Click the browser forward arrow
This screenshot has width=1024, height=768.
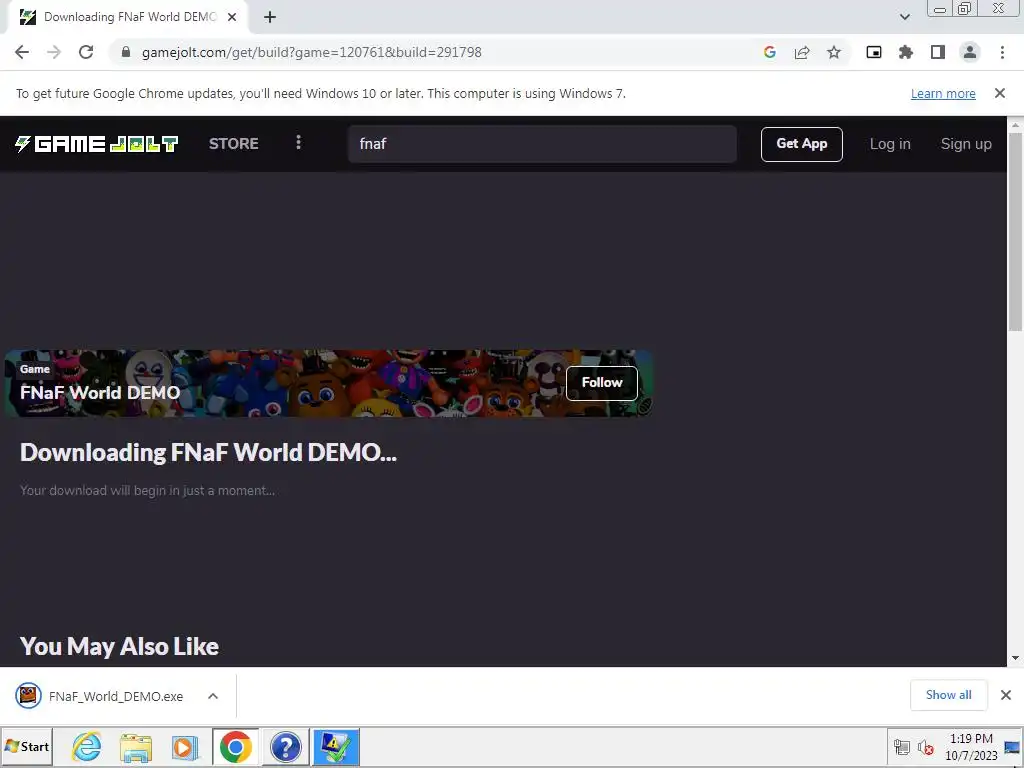54,52
